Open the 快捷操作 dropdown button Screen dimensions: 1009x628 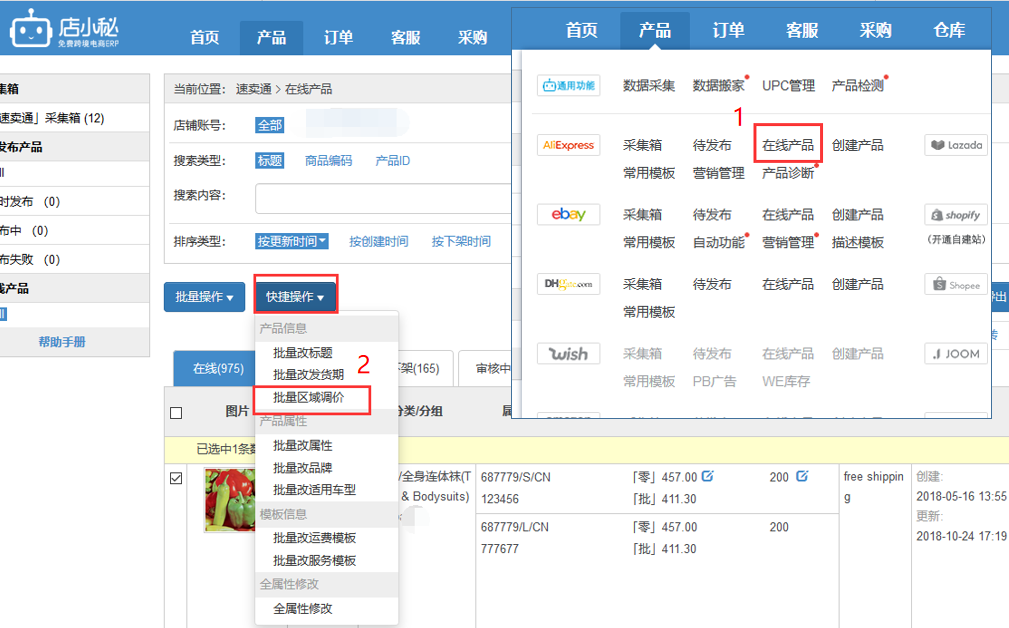click(x=295, y=297)
